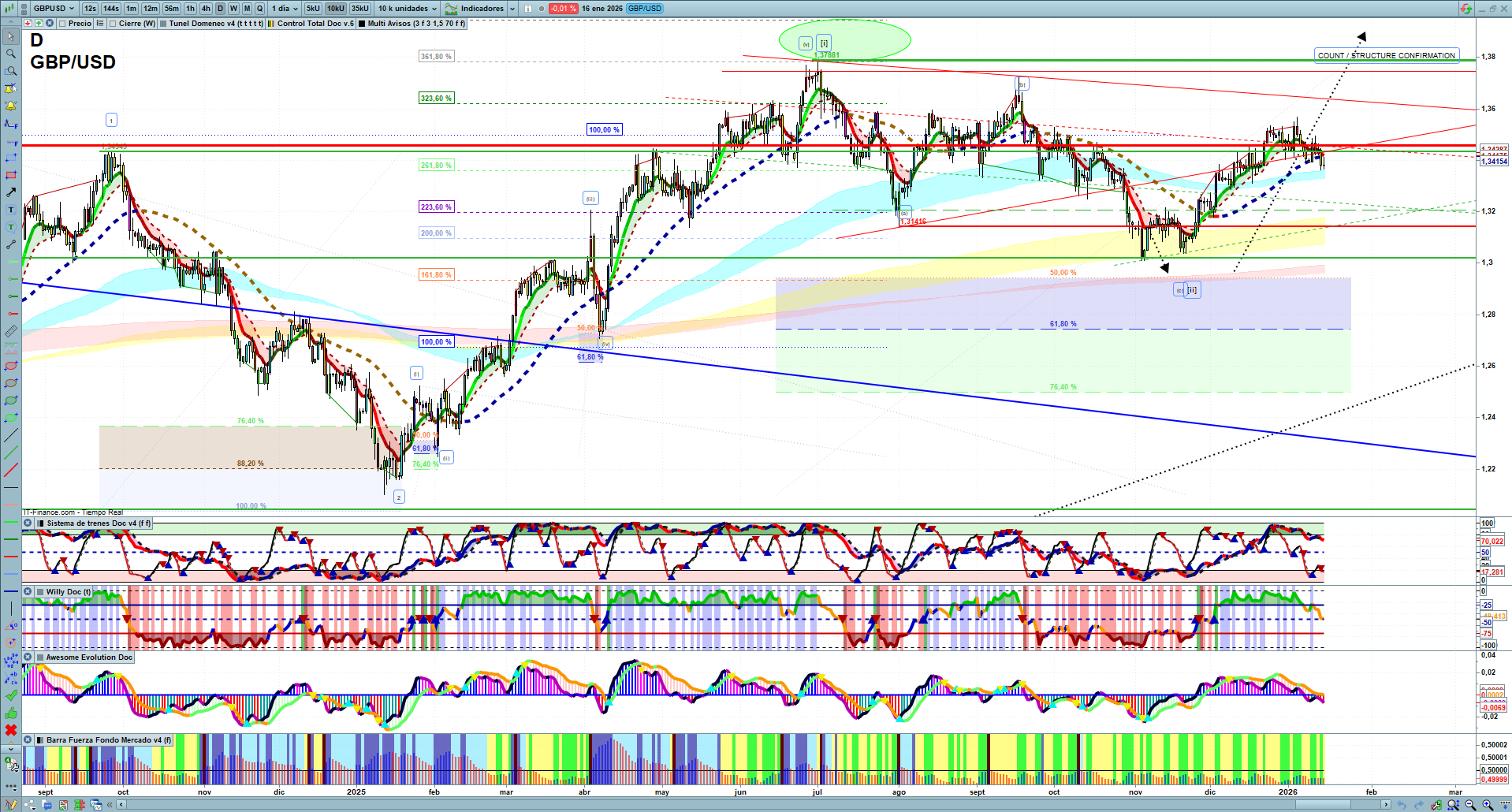
Task: Toggle the Precio checkbox
Action: click(62, 24)
